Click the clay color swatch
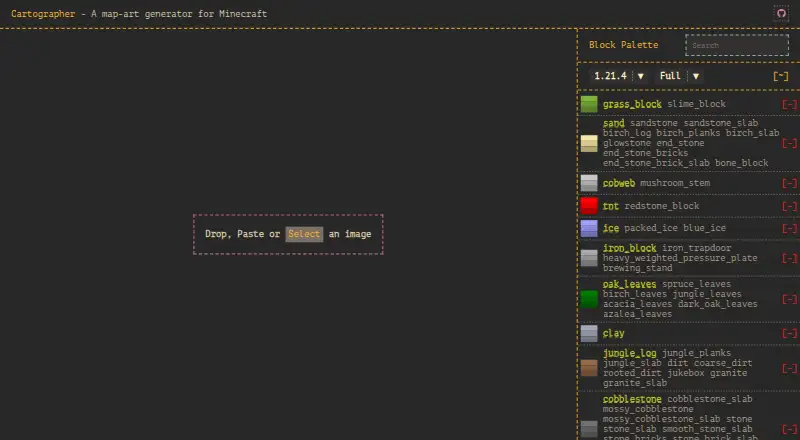This screenshot has width=800, height=440. click(589, 333)
